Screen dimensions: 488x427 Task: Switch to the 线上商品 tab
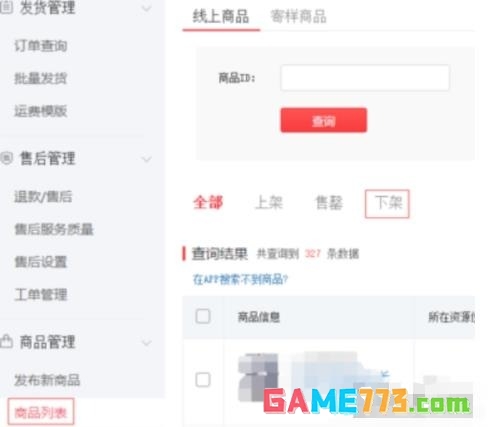[221, 16]
